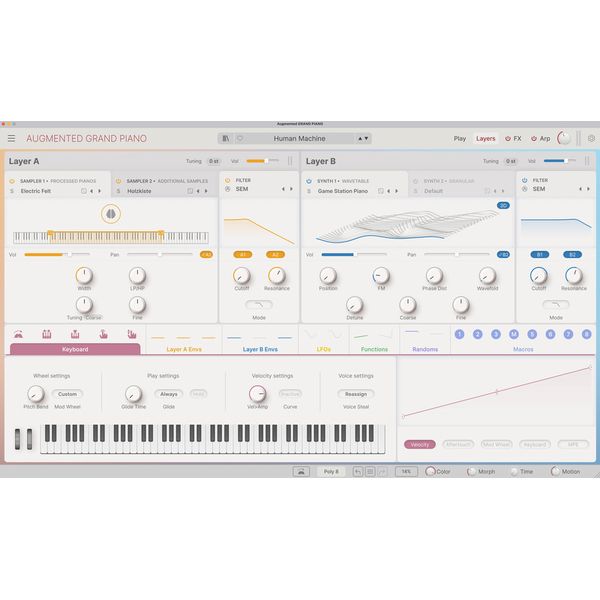Select the Velocity curve button
600x600 pixels.
point(420,444)
